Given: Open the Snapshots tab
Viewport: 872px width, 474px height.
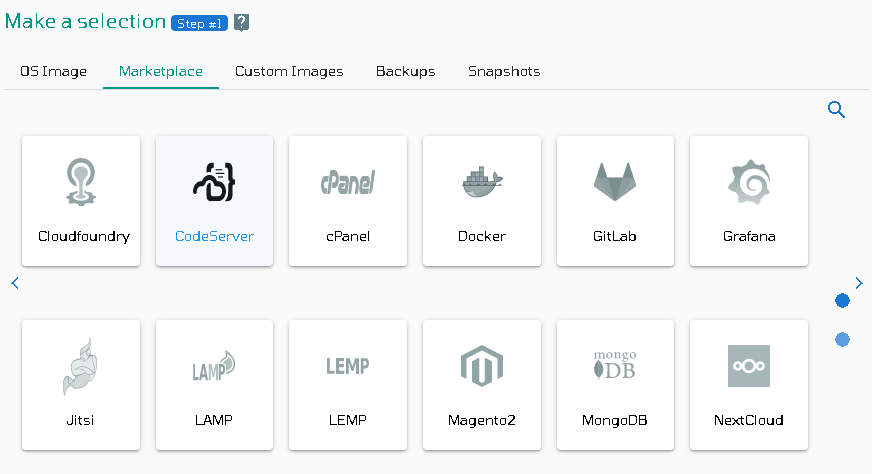Looking at the screenshot, I should tap(504, 71).
